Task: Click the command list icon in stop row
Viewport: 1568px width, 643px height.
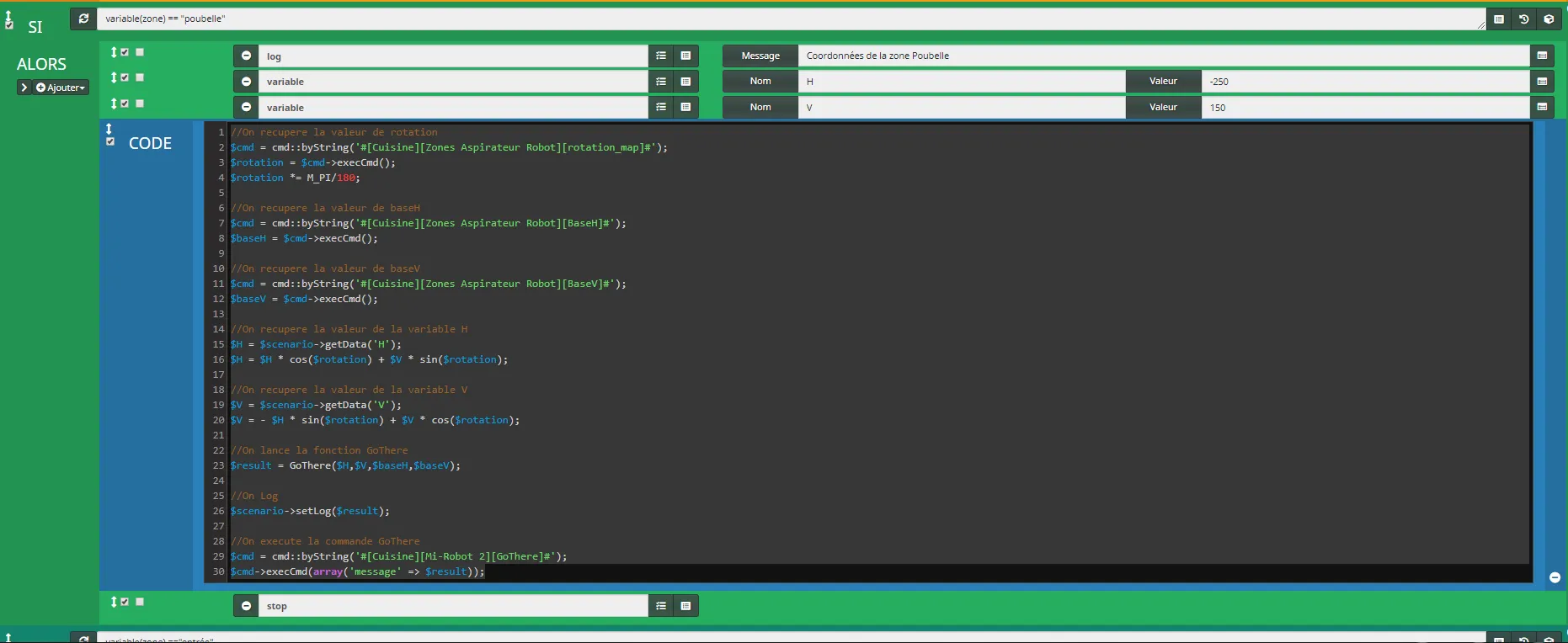Action: point(685,605)
